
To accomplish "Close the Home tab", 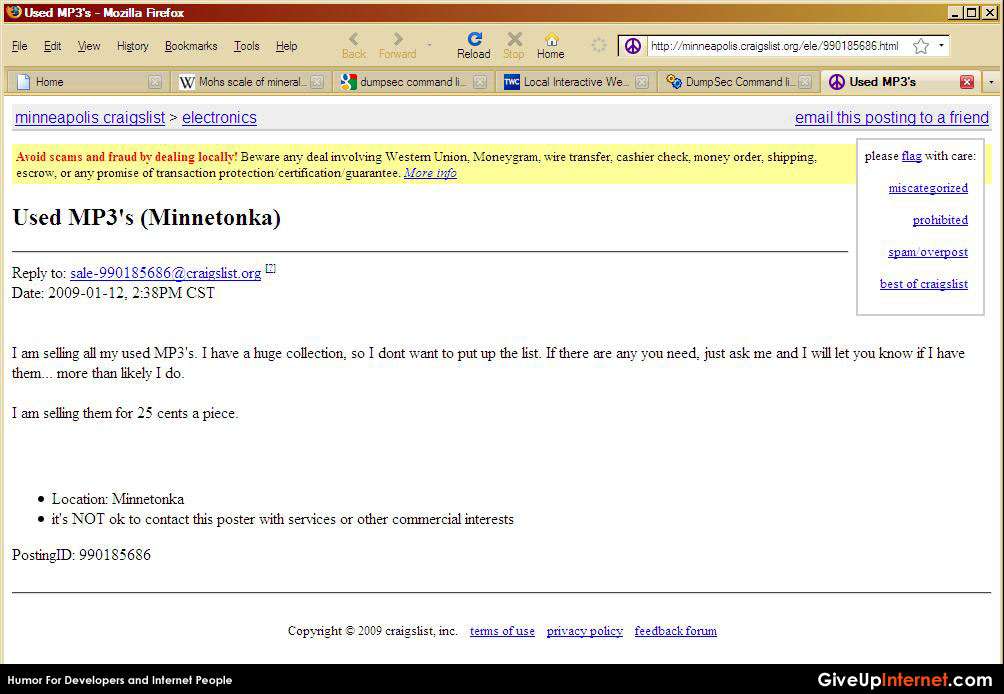I will pos(154,82).
